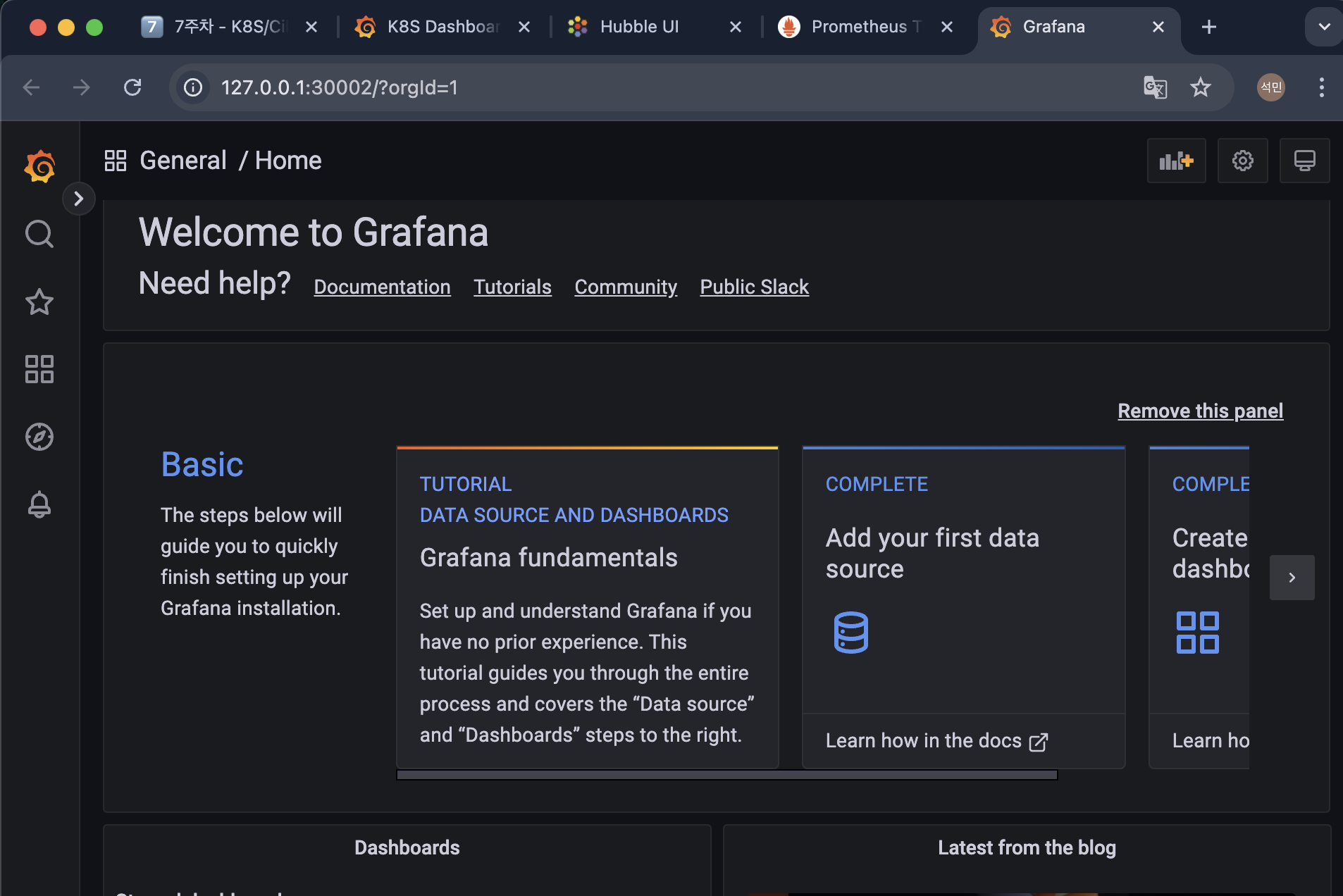The image size is (1343, 896).
Task: Click the Welcome to Grafana heading
Action: [314, 232]
